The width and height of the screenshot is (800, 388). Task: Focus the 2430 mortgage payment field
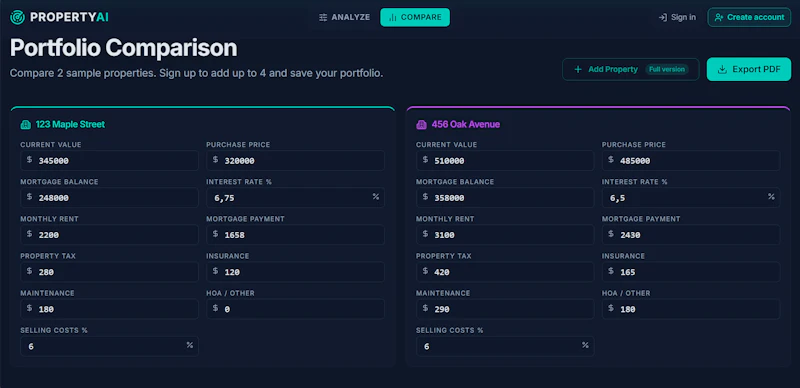tap(691, 235)
